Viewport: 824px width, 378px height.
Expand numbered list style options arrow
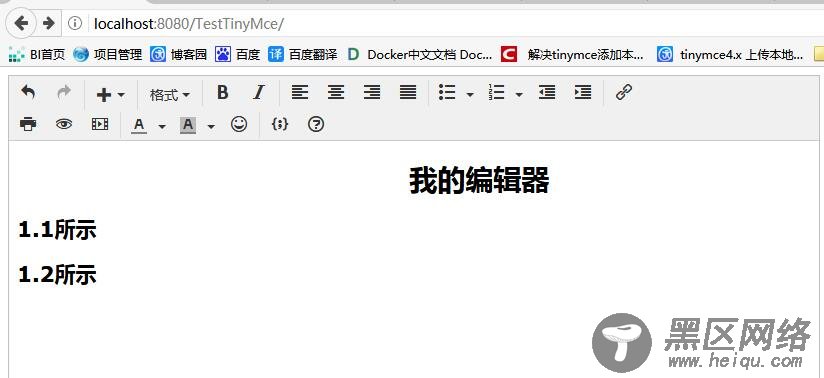click(519, 95)
